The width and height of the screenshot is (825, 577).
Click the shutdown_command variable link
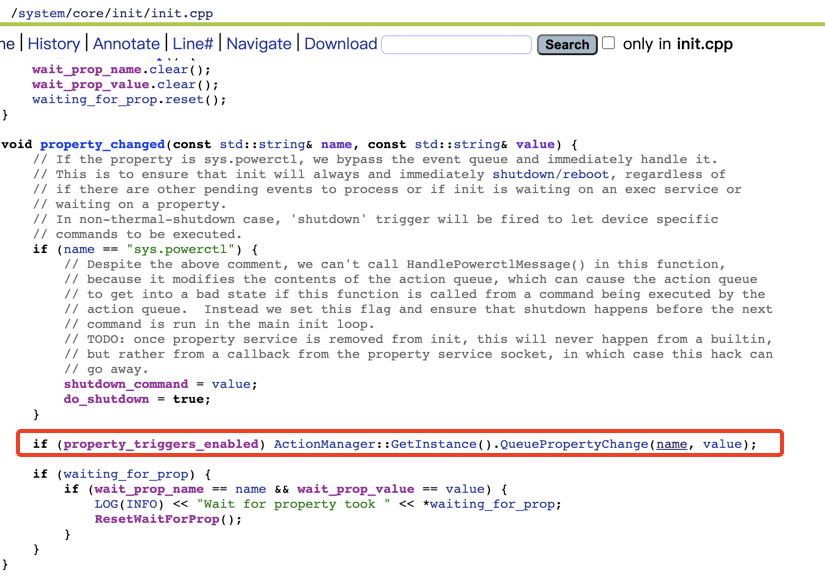125,384
